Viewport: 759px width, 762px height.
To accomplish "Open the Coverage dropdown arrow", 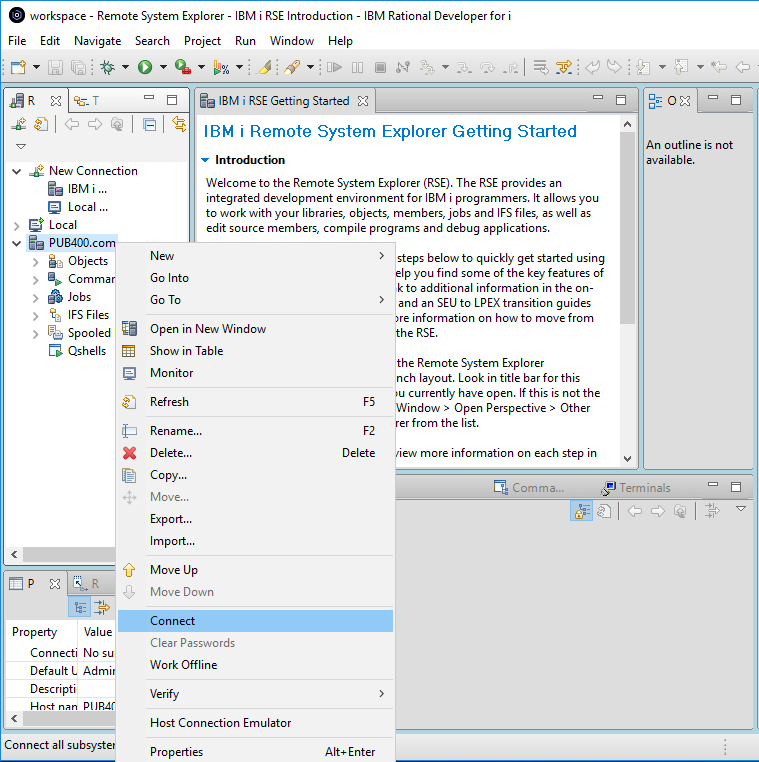I will coord(240,67).
